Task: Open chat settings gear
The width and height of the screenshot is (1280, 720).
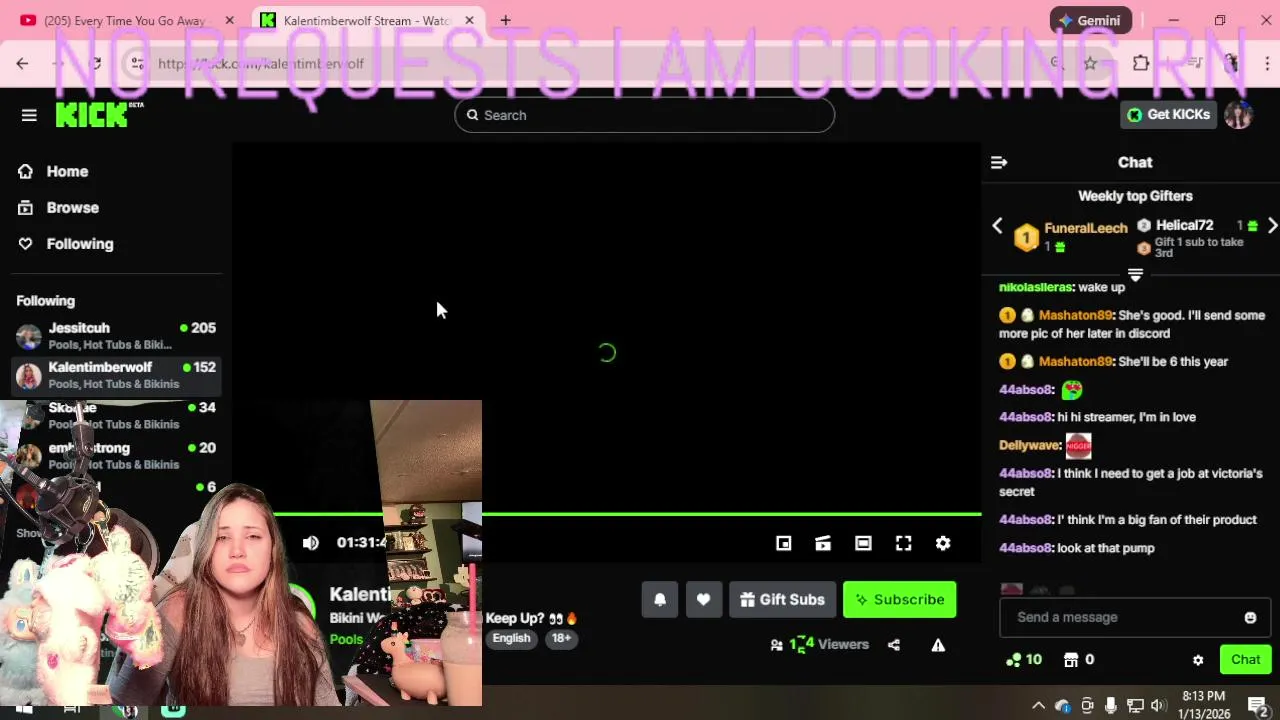Action: point(1198,660)
